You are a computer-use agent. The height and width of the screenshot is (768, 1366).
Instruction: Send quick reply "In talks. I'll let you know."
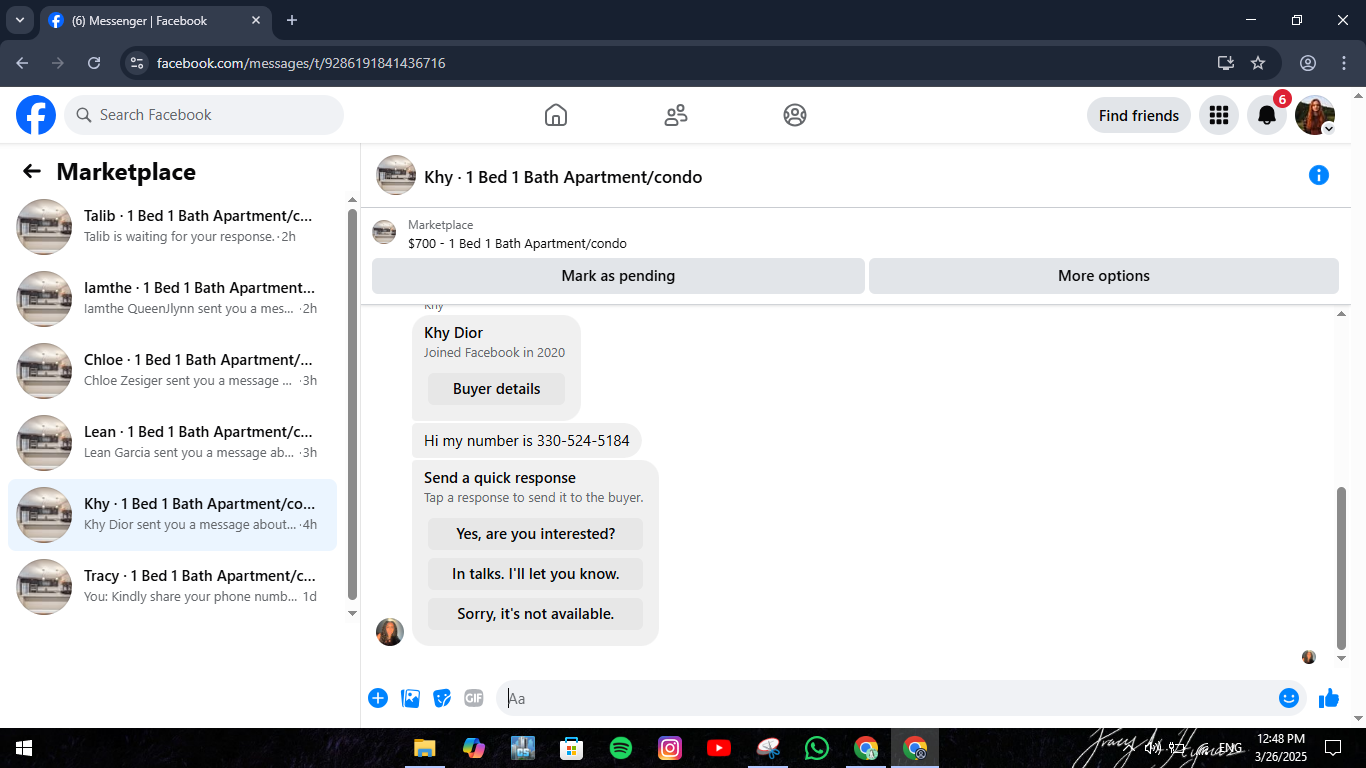coord(535,574)
